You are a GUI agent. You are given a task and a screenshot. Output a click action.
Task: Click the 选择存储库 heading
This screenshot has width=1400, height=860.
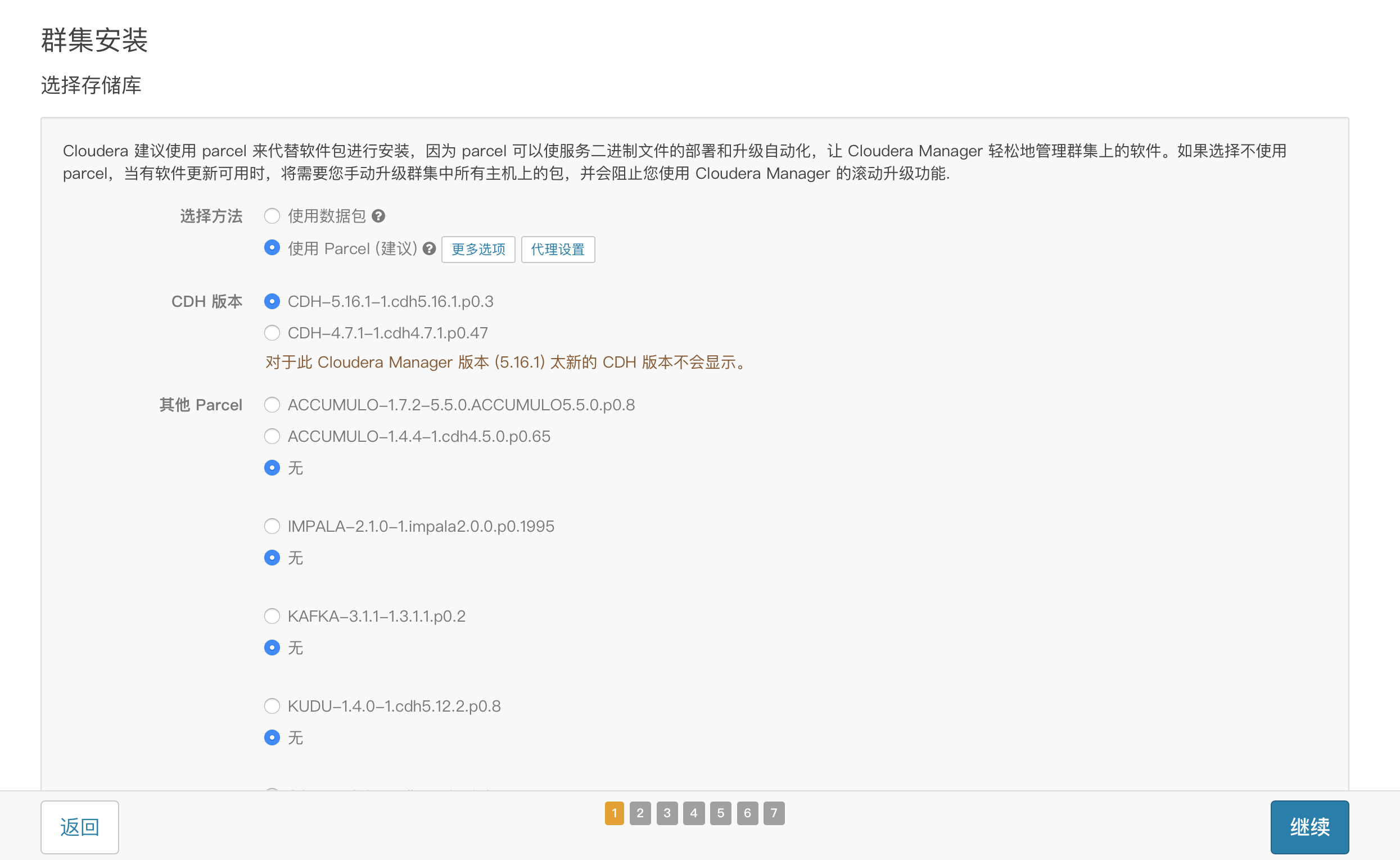coord(91,85)
